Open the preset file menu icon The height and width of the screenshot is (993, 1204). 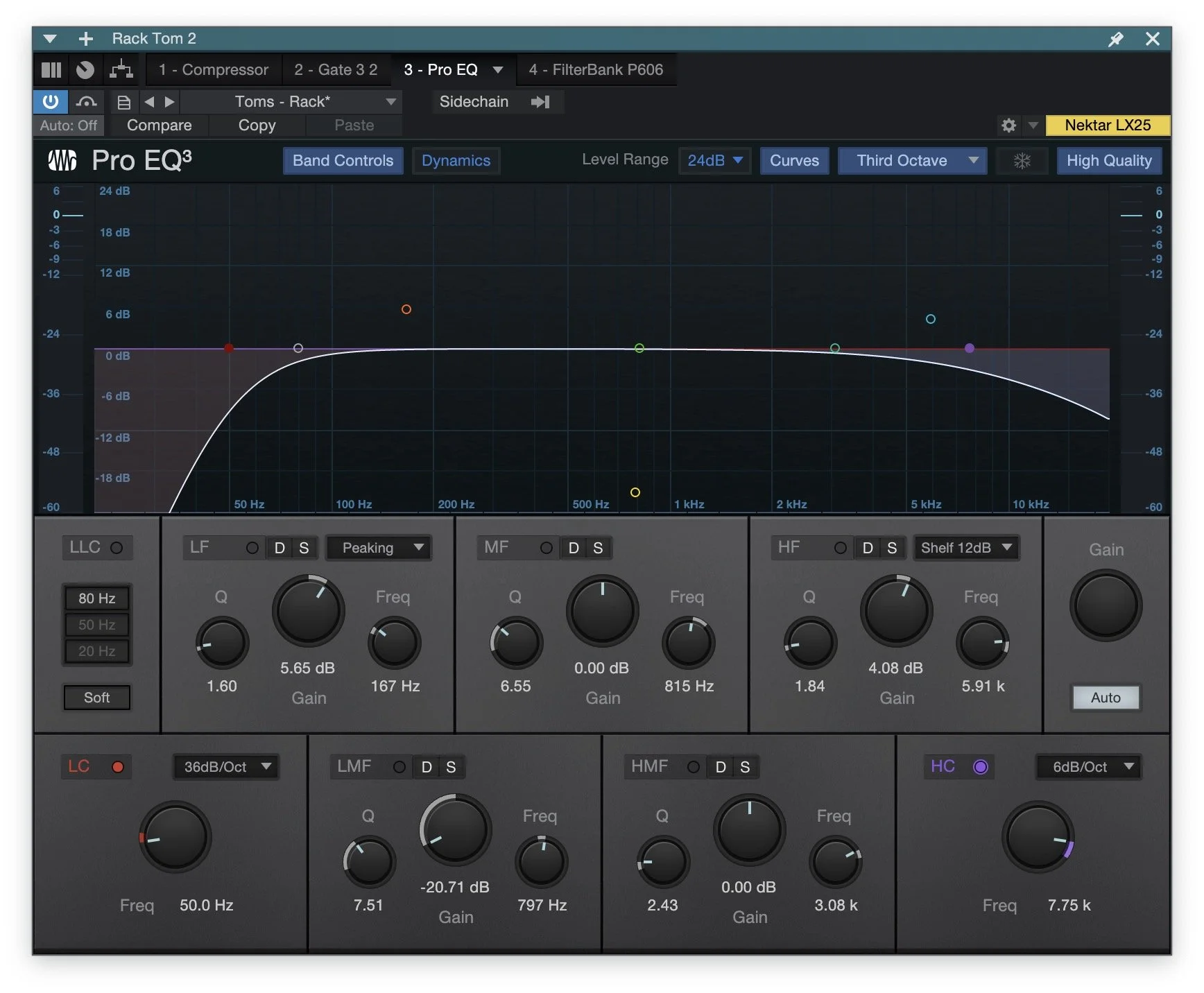124,102
